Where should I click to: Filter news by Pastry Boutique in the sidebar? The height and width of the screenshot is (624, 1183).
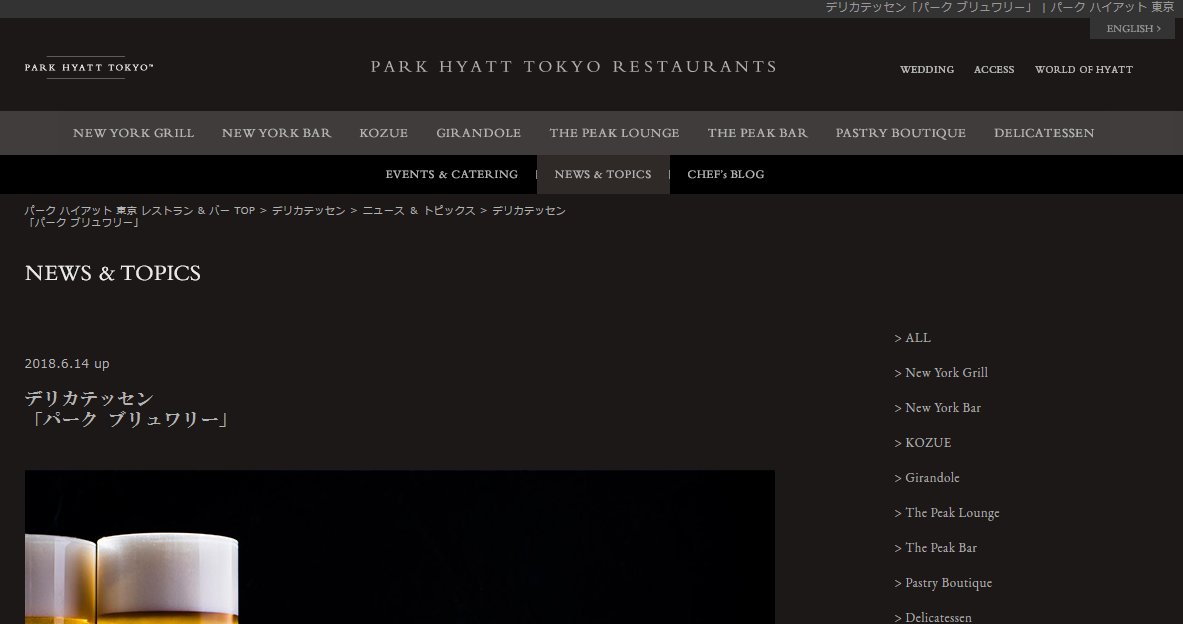pos(943,583)
